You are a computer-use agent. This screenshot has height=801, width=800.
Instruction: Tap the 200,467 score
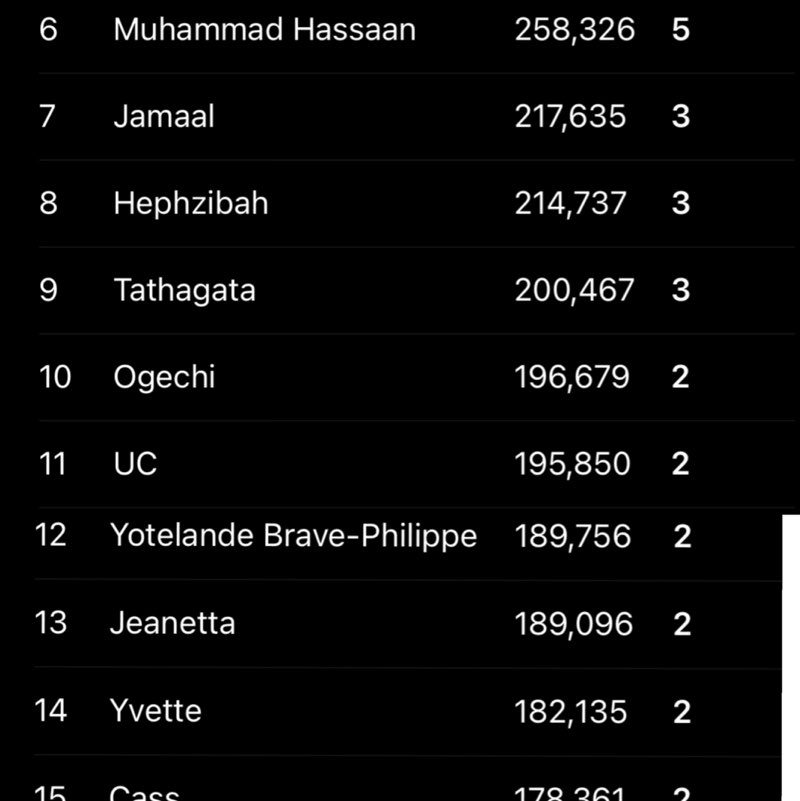click(574, 291)
